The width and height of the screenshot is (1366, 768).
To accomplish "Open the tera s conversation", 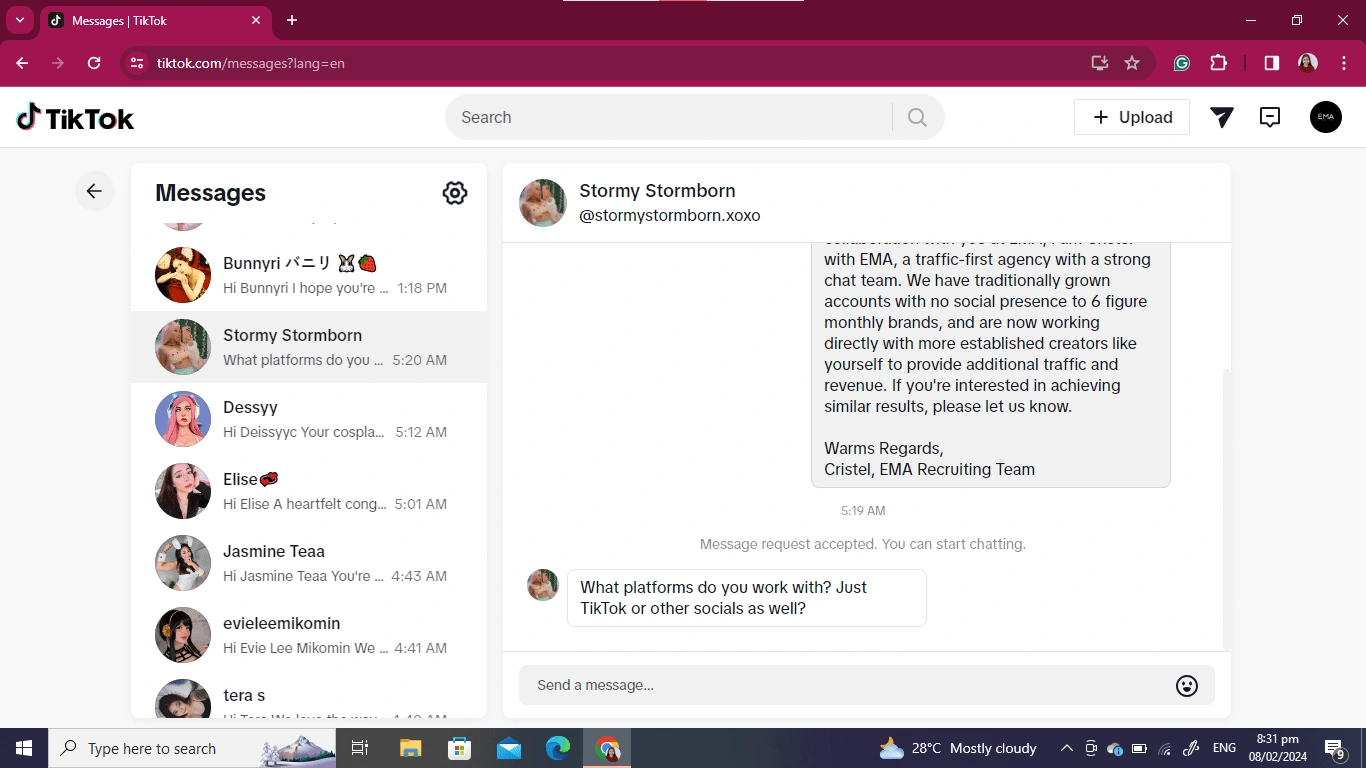I will 309,695.
